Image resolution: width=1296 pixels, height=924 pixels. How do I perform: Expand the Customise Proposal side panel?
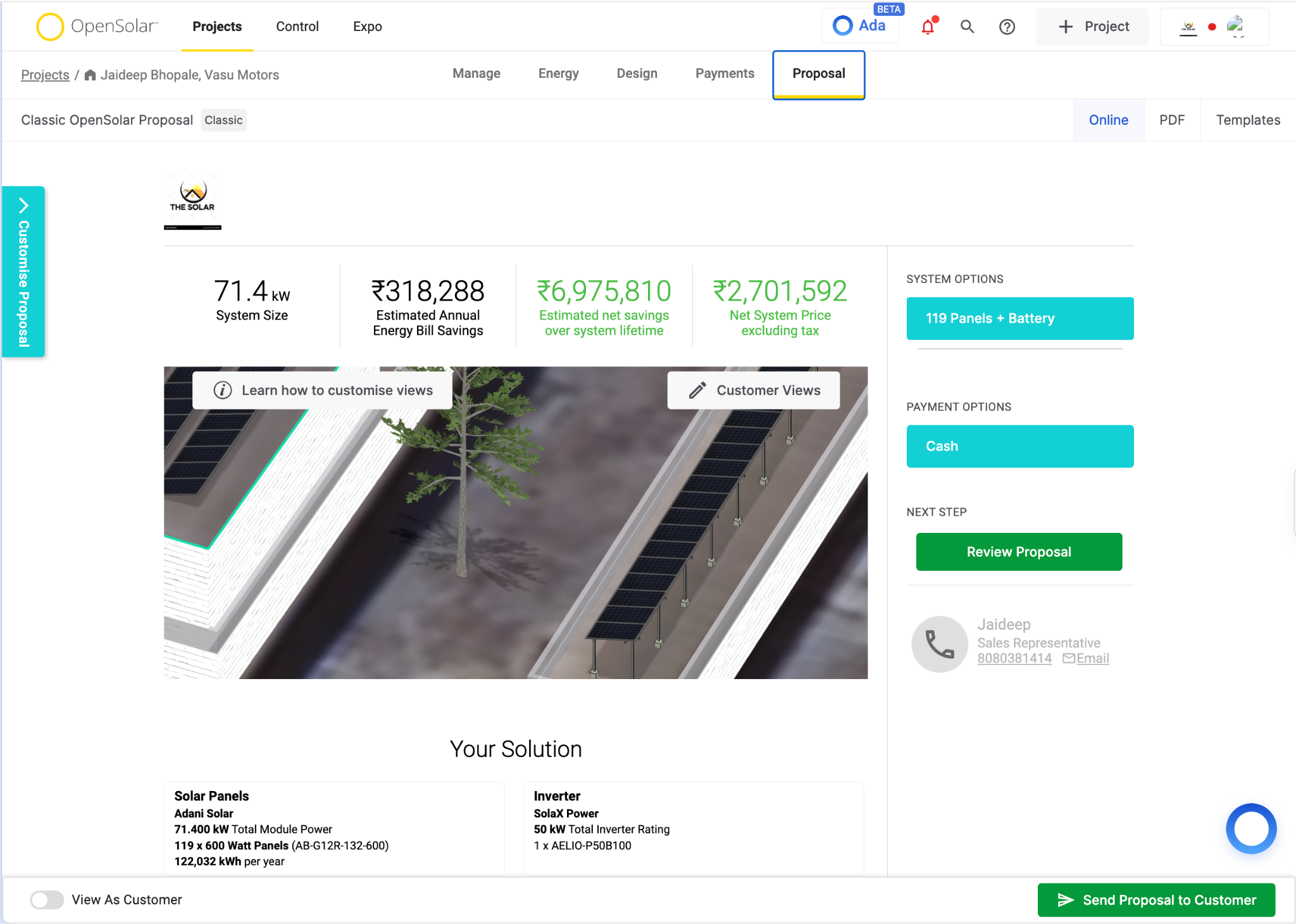[23, 272]
